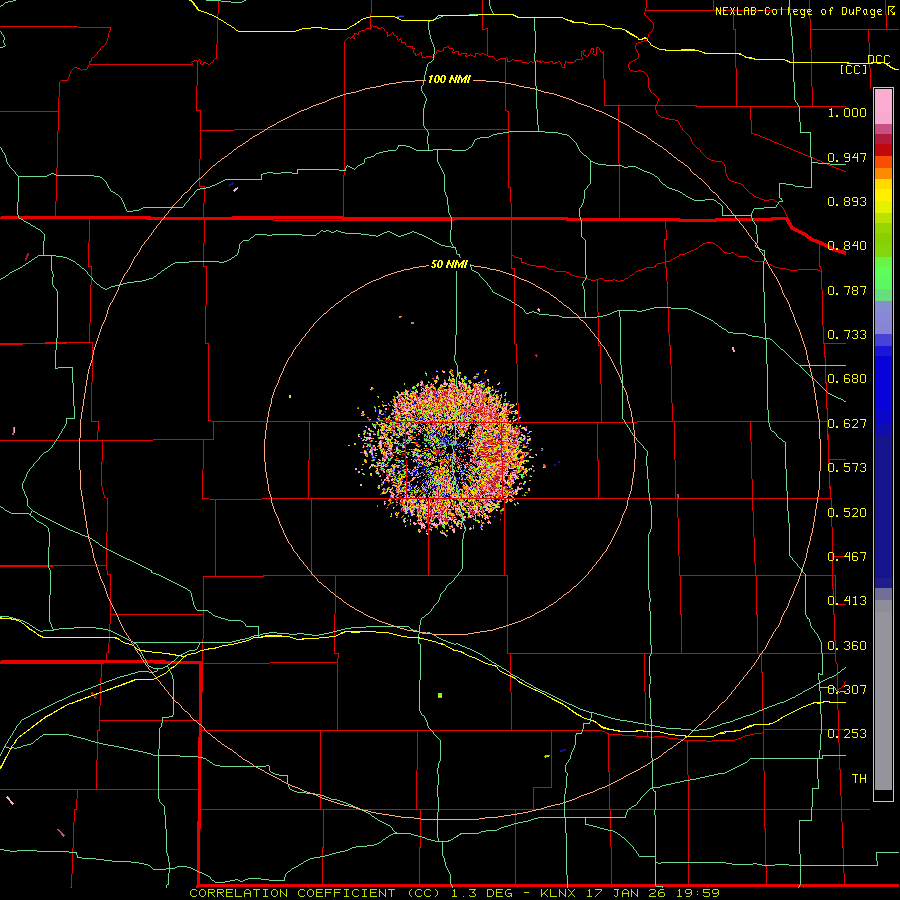Click the CORRELATION COEFFICIENT caption at bottom
Screen dimensions: 900x900
click(x=455, y=893)
